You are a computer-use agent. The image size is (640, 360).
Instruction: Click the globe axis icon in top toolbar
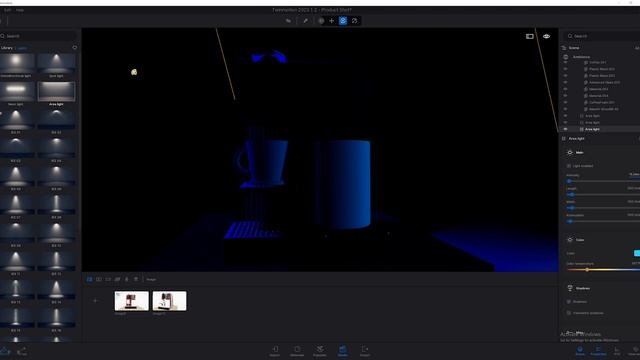tap(321, 21)
